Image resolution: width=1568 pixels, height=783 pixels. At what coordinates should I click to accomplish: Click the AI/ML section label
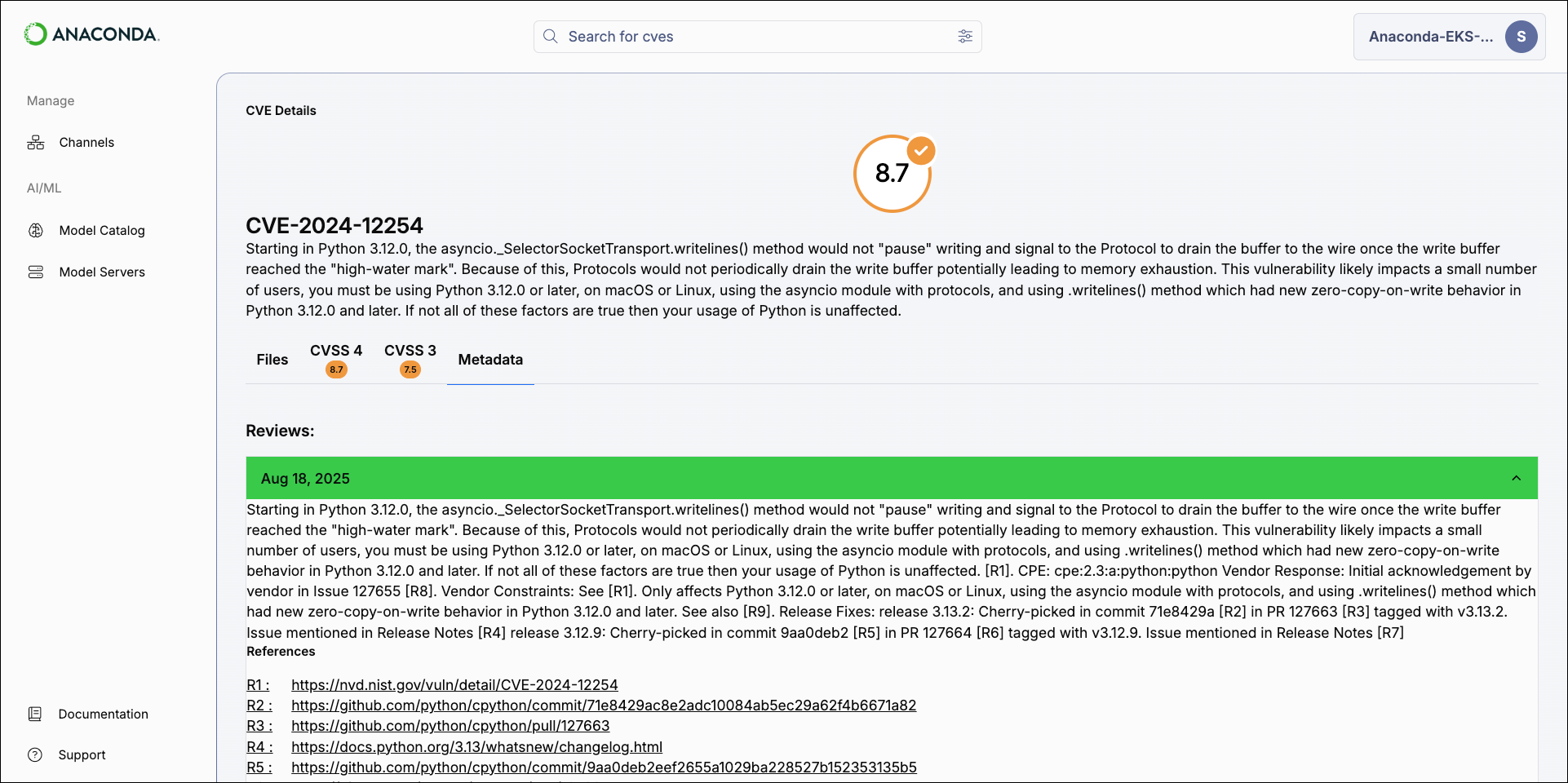coord(44,188)
